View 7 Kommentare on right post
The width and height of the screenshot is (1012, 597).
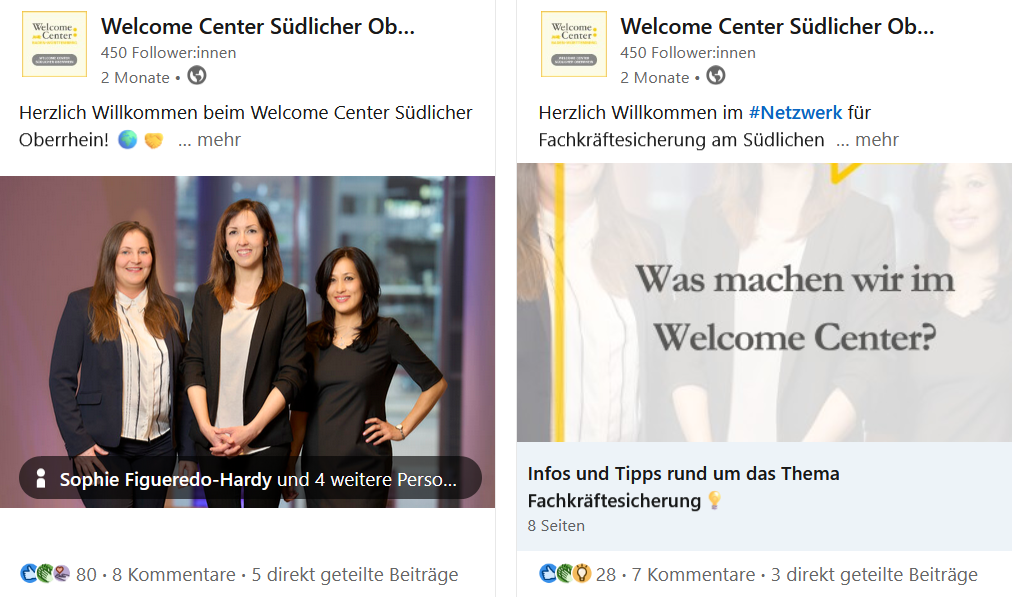pos(693,574)
